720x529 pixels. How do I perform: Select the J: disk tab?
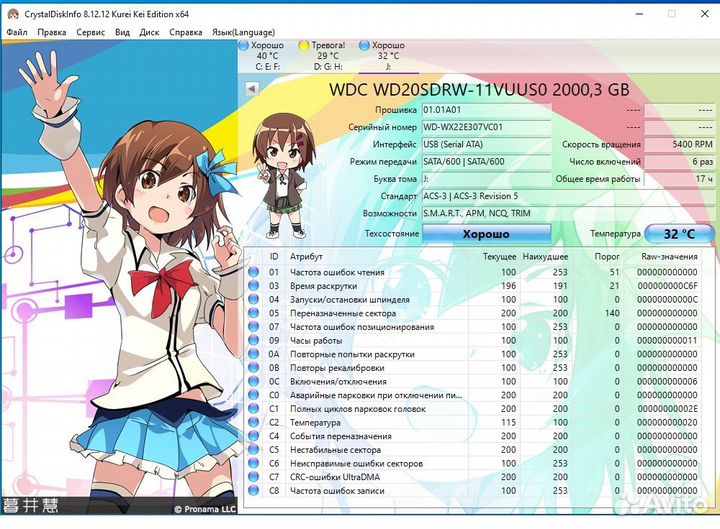click(x=388, y=56)
